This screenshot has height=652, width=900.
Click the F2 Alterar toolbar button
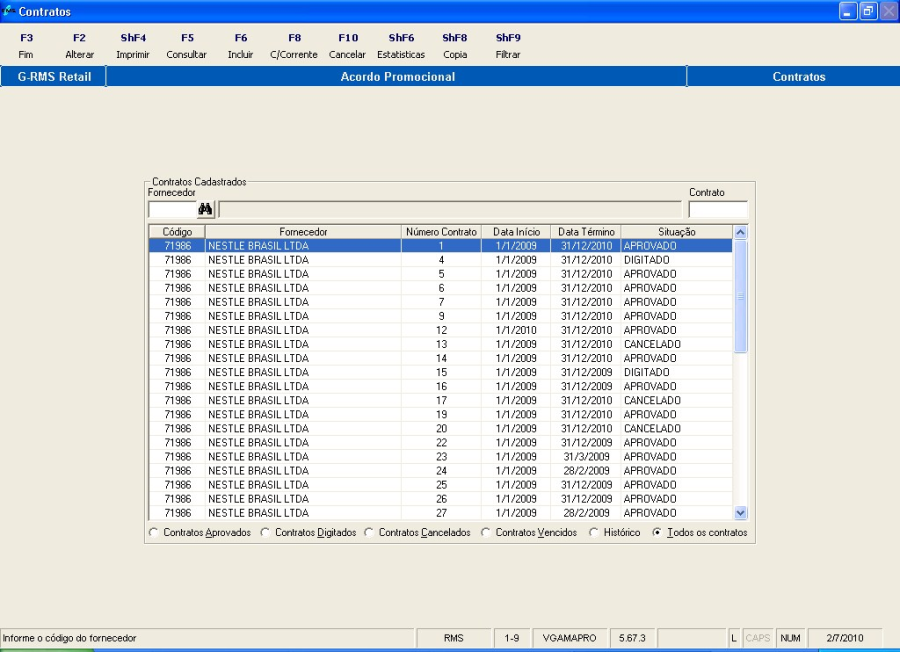coord(79,46)
